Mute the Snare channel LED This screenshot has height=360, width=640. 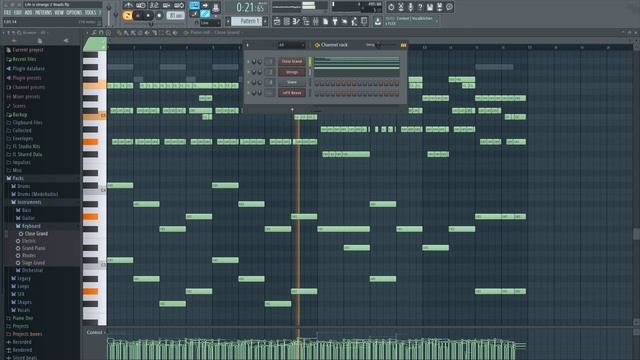(x=248, y=82)
